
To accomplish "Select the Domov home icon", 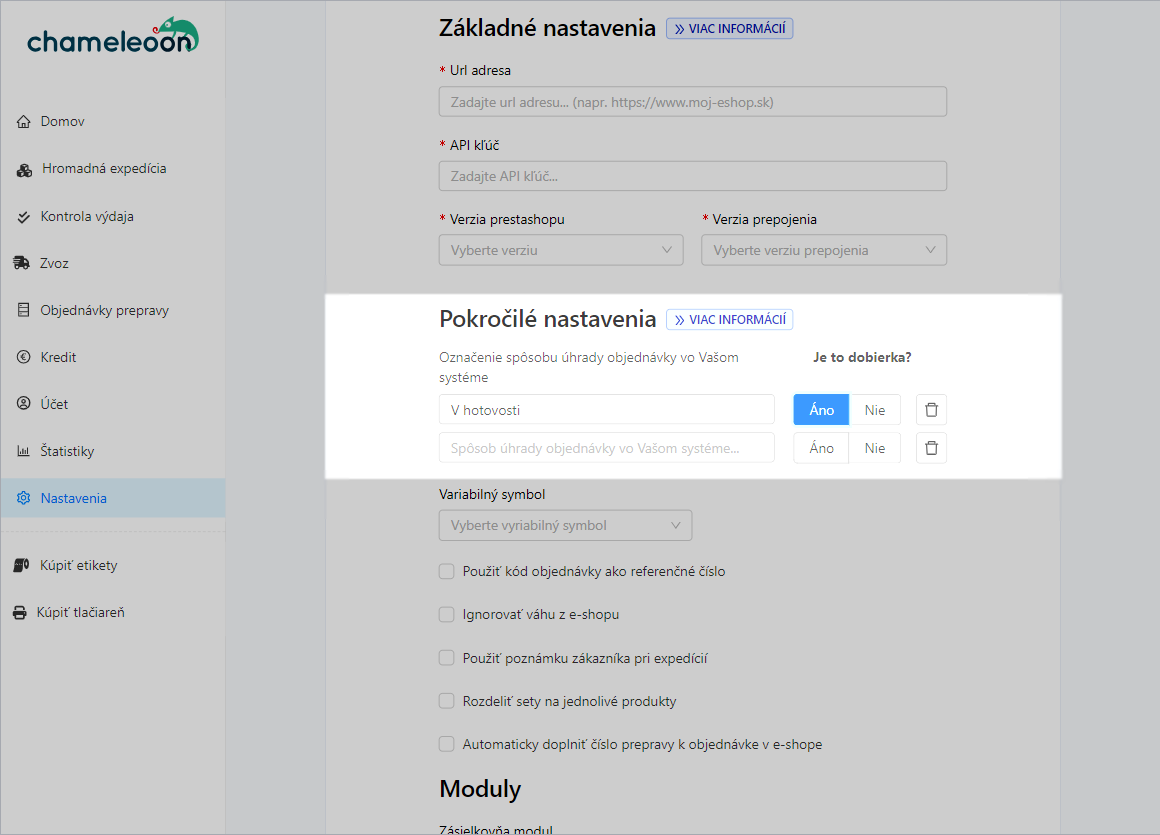I will coord(24,121).
